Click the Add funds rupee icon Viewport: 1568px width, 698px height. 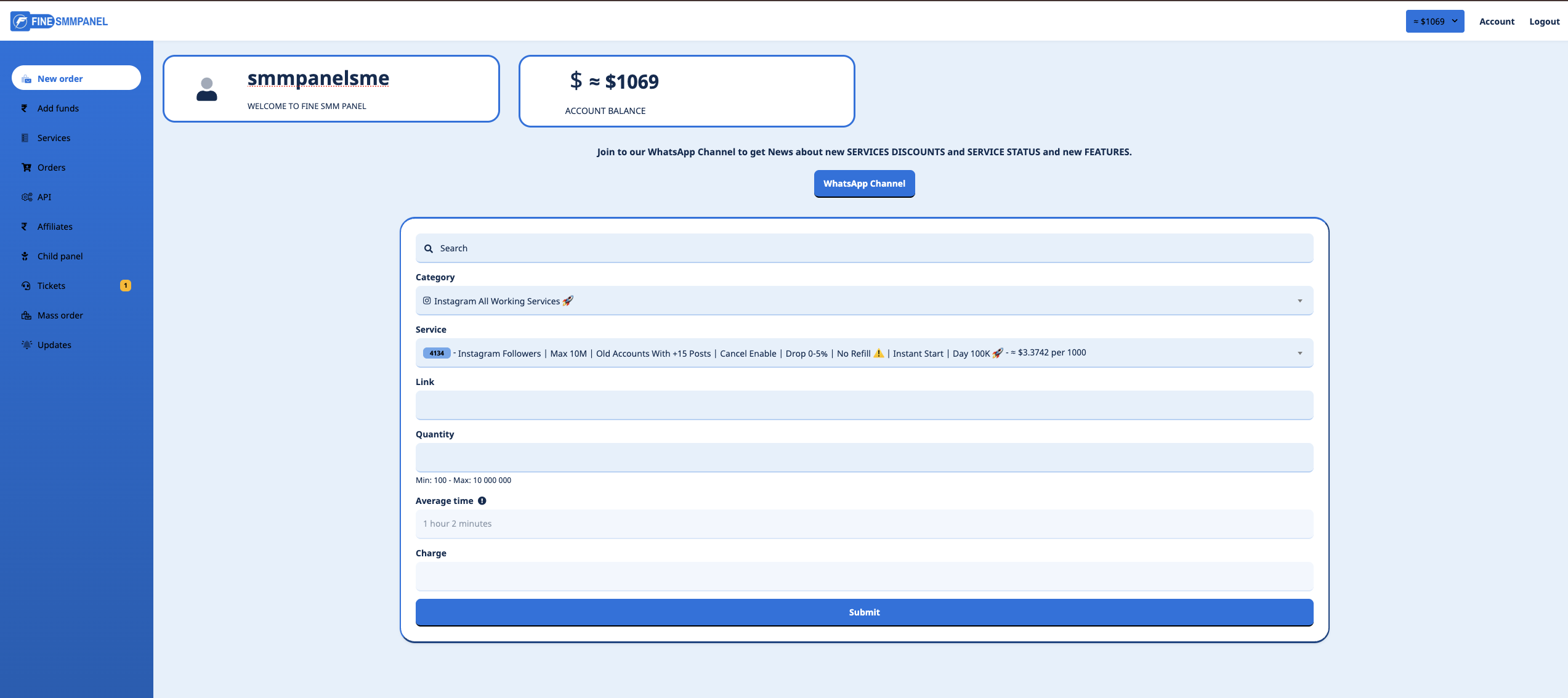tap(25, 108)
